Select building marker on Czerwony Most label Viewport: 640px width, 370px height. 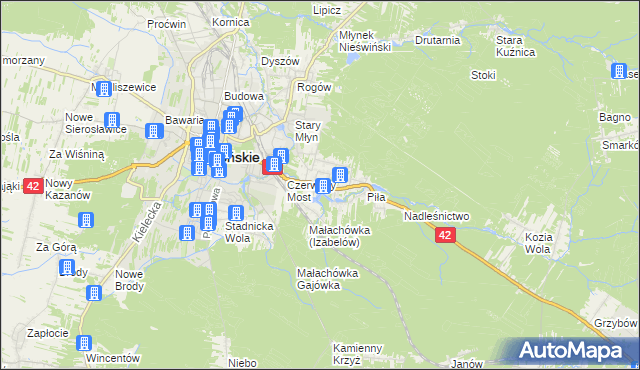click(323, 186)
